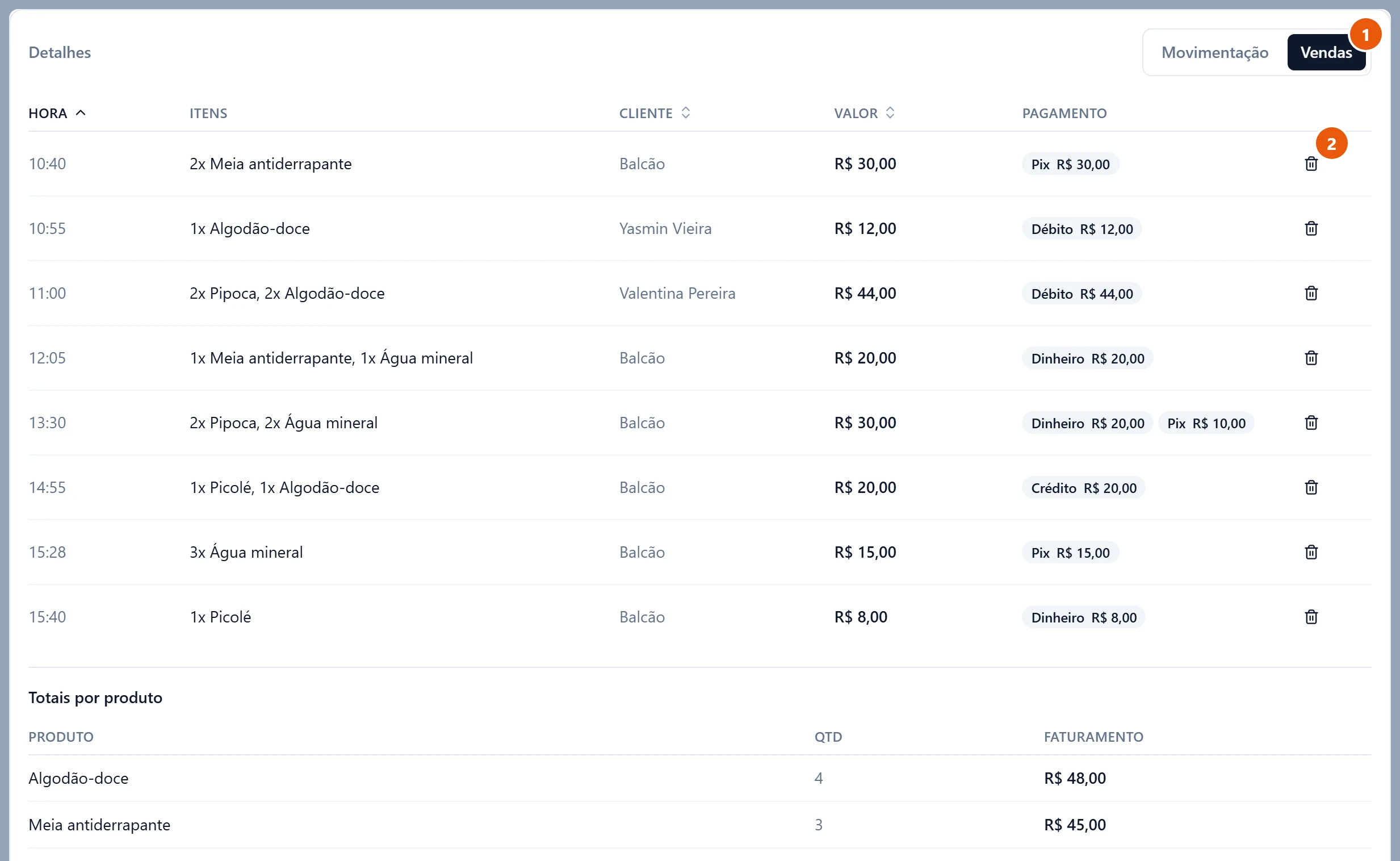Click the Pix R$ 30,00 payment badge
The width and height of the screenshot is (1400, 861).
click(1070, 164)
